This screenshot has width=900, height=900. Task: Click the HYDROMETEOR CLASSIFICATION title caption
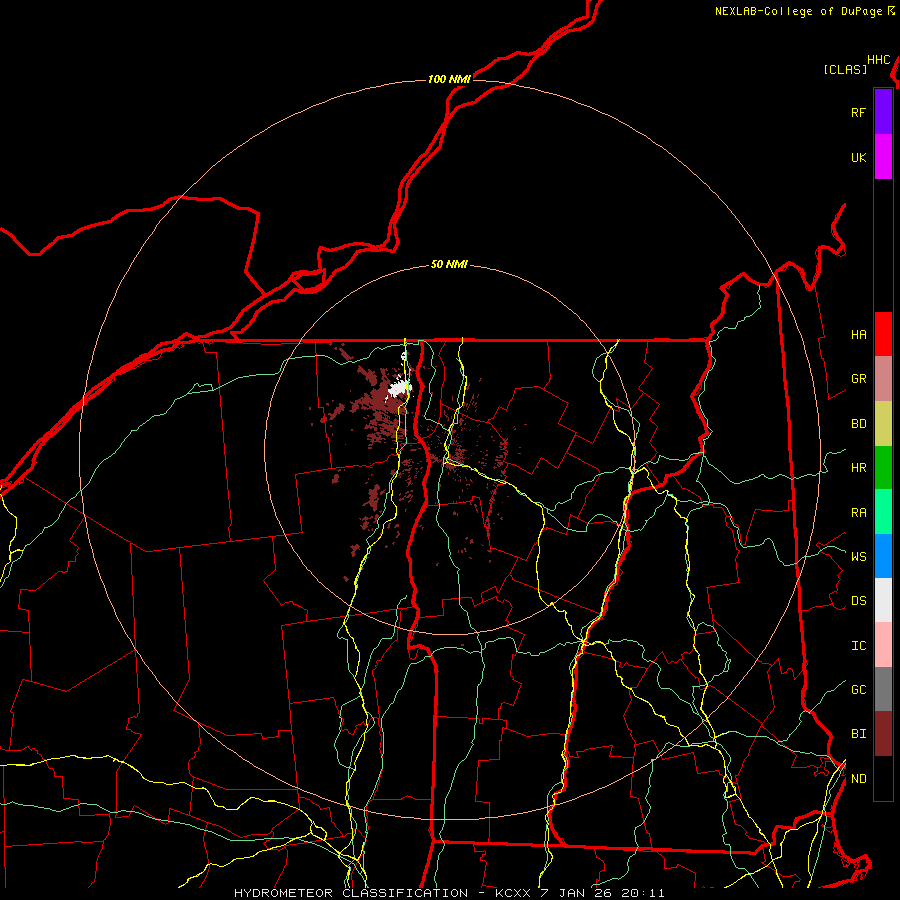point(351,893)
